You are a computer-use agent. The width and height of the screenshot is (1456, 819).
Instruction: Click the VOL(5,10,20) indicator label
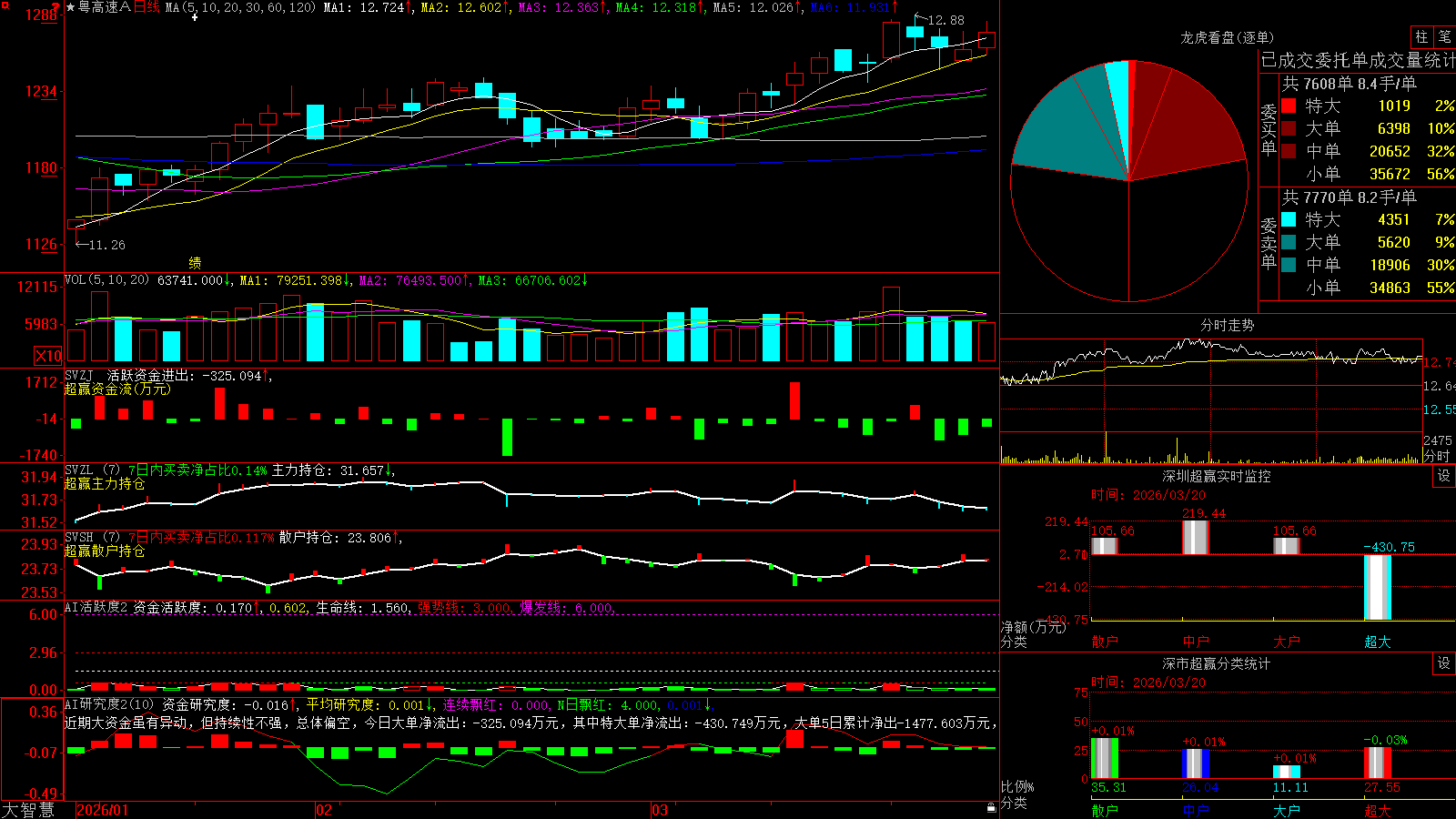click(106, 280)
